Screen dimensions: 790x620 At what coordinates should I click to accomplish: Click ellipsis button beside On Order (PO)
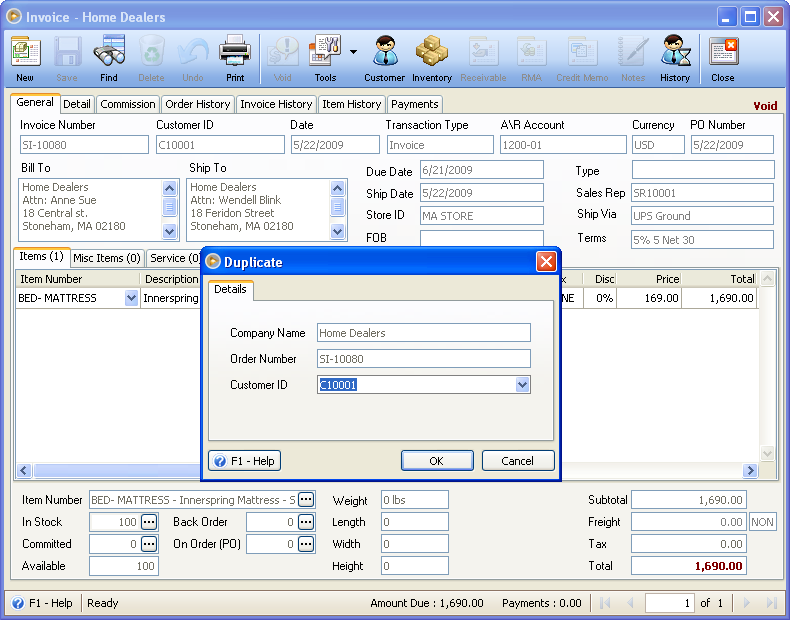306,544
